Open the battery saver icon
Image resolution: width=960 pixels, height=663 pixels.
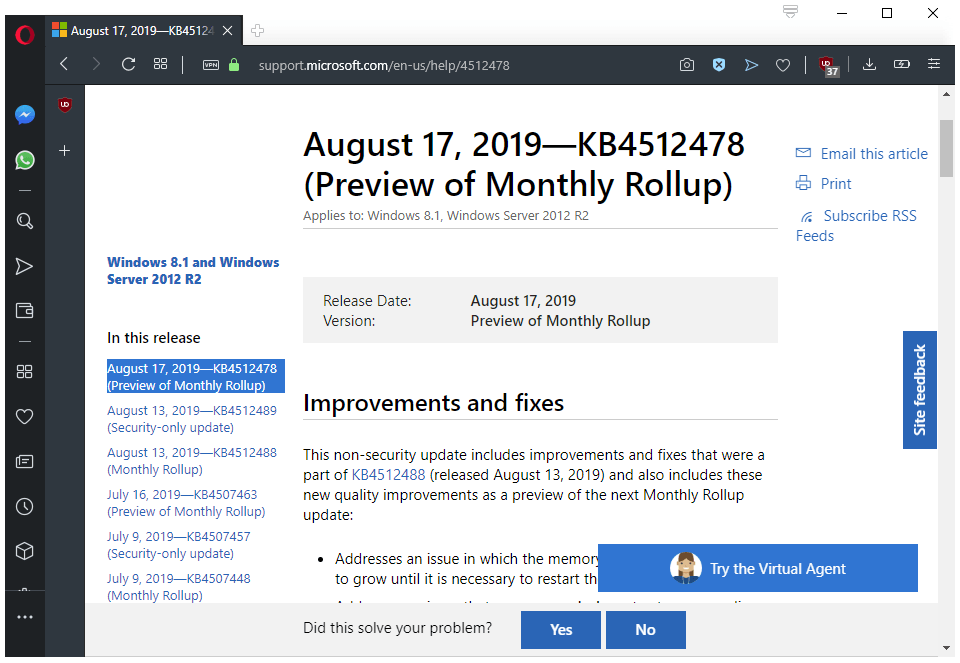coord(902,64)
